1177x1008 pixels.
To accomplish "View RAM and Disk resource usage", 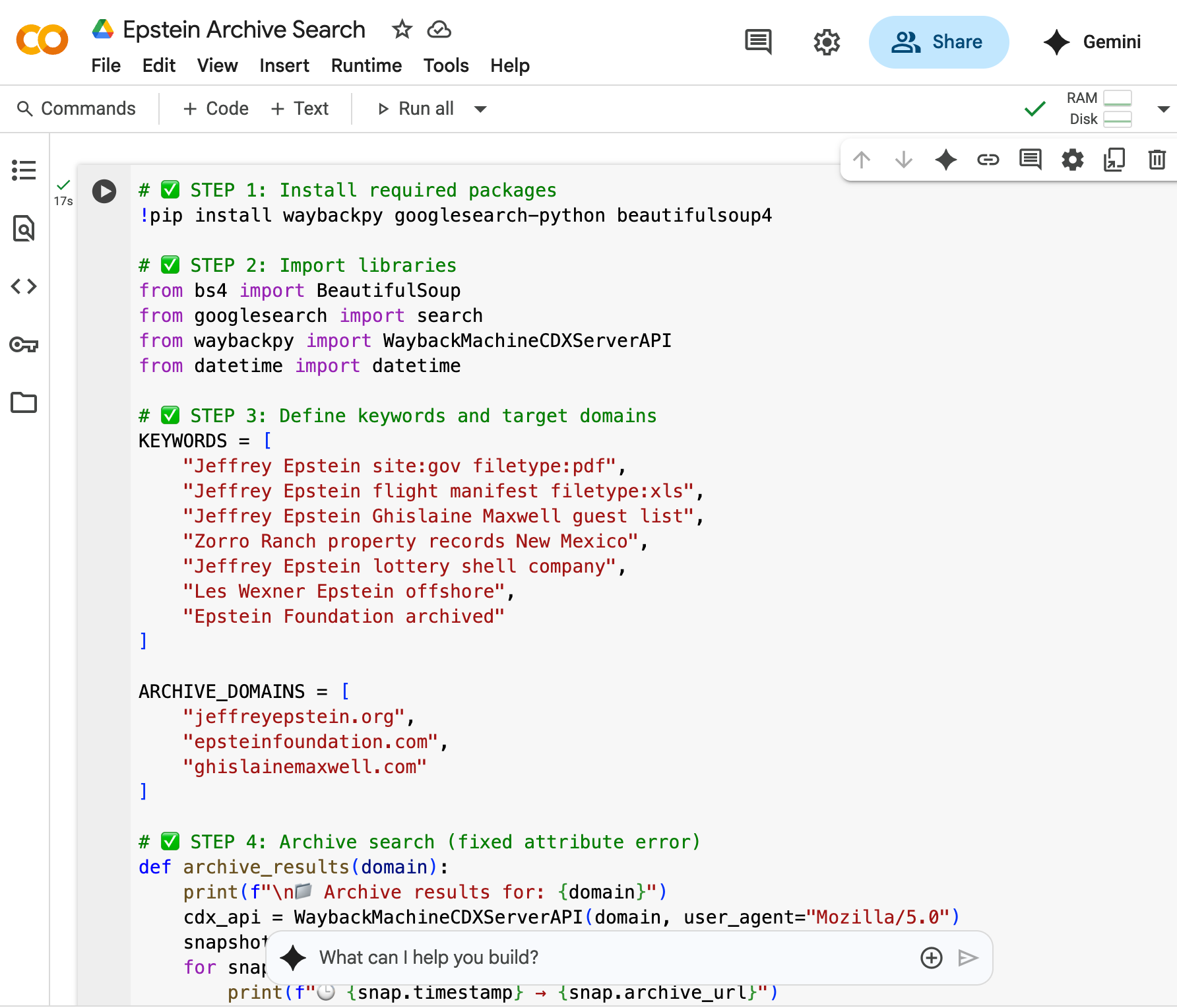I will 1099,108.
